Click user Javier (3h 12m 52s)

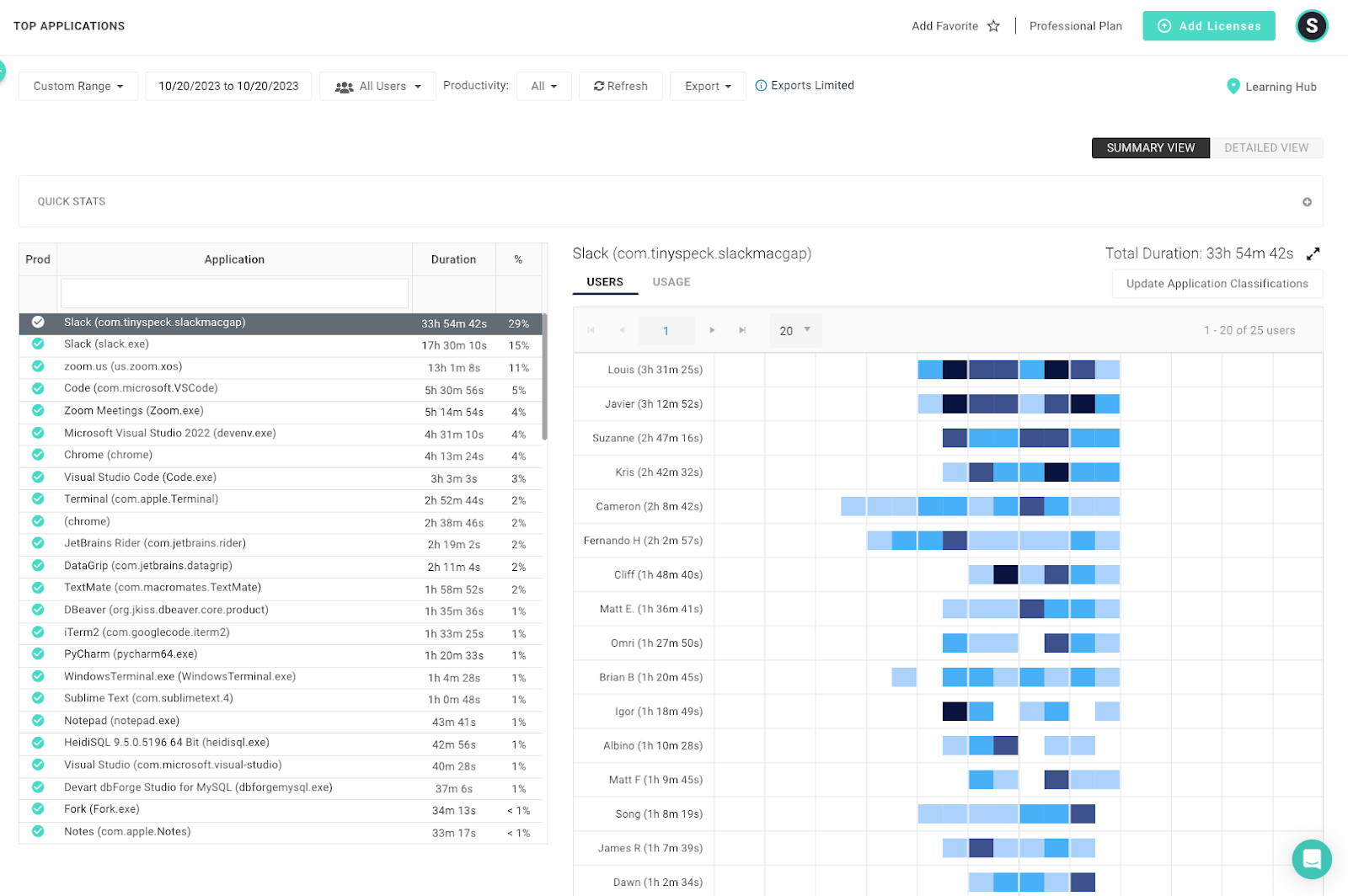click(x=653, y=404)
